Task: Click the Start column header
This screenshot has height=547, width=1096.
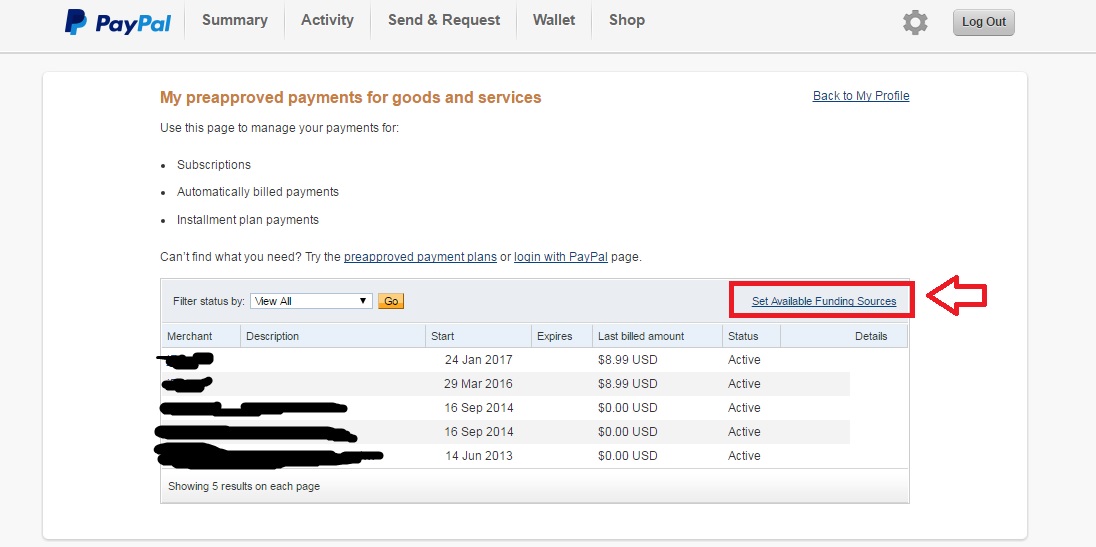Action: 443,336
